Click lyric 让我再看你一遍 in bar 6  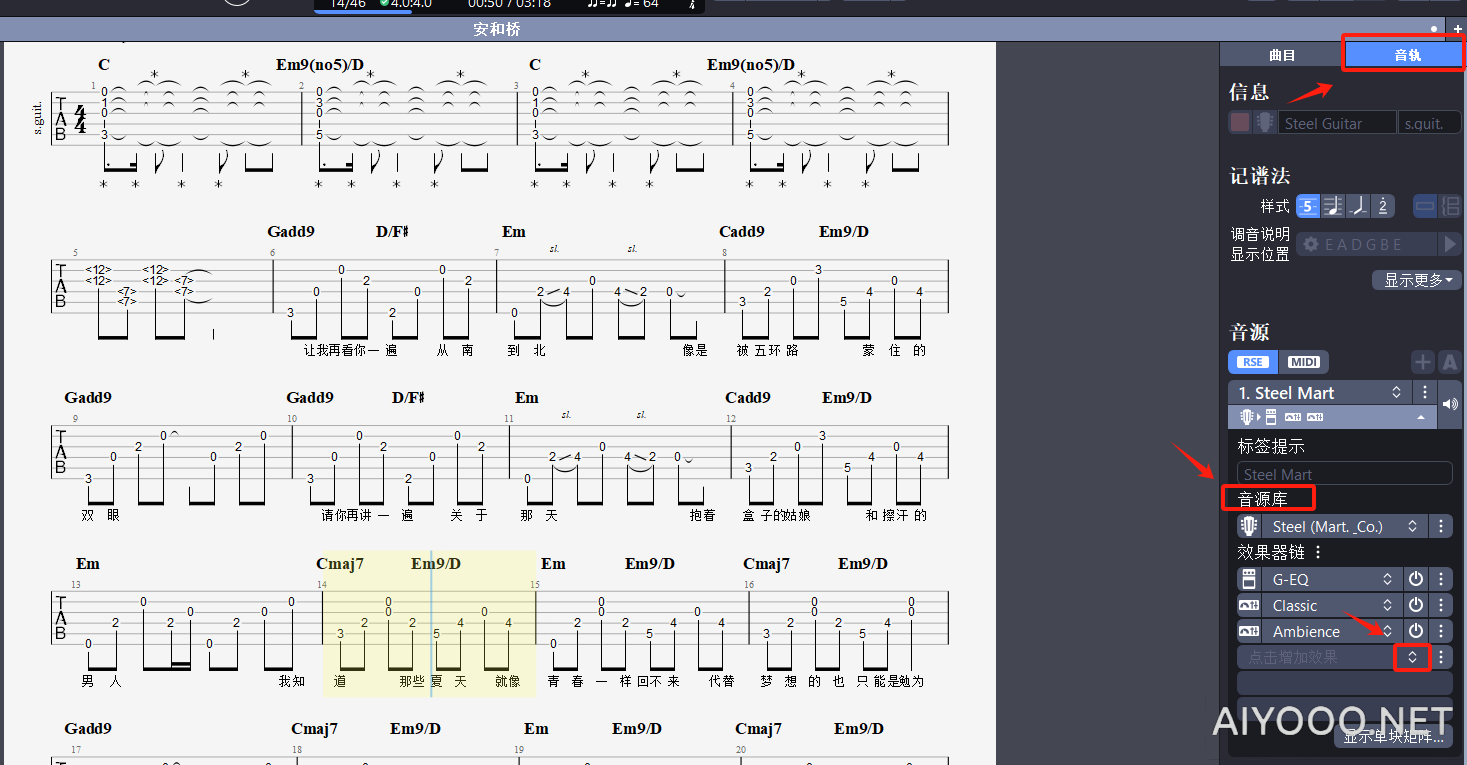[x=350, y=350]
